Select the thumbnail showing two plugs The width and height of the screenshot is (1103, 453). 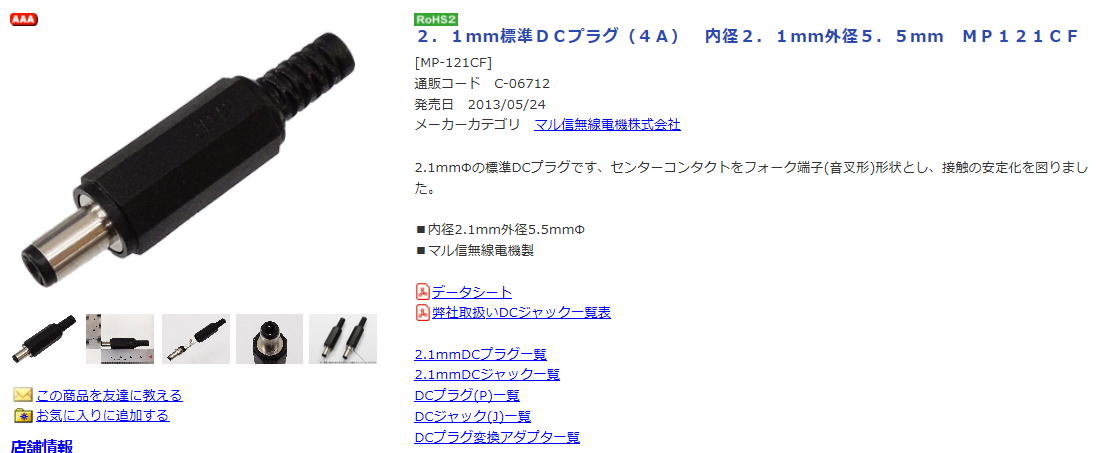pos(343,339)
